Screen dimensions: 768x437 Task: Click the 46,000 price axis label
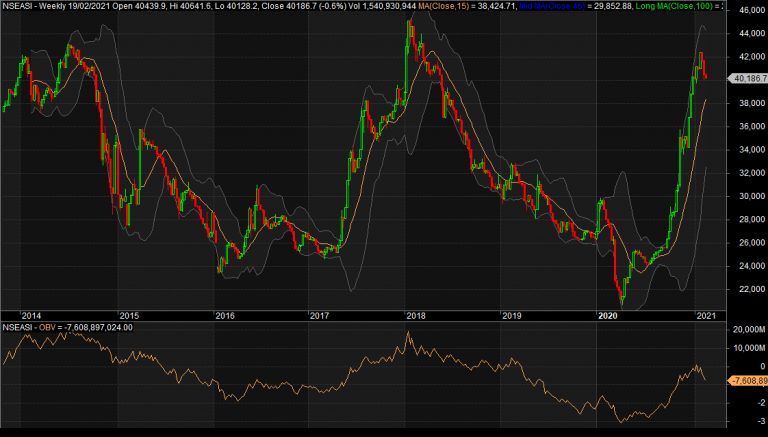click(751, 10)
